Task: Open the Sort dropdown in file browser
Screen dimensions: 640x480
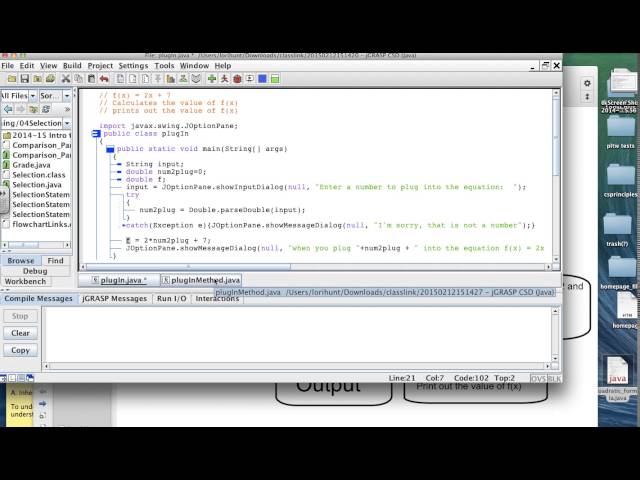Action: (x=67, y=96)
